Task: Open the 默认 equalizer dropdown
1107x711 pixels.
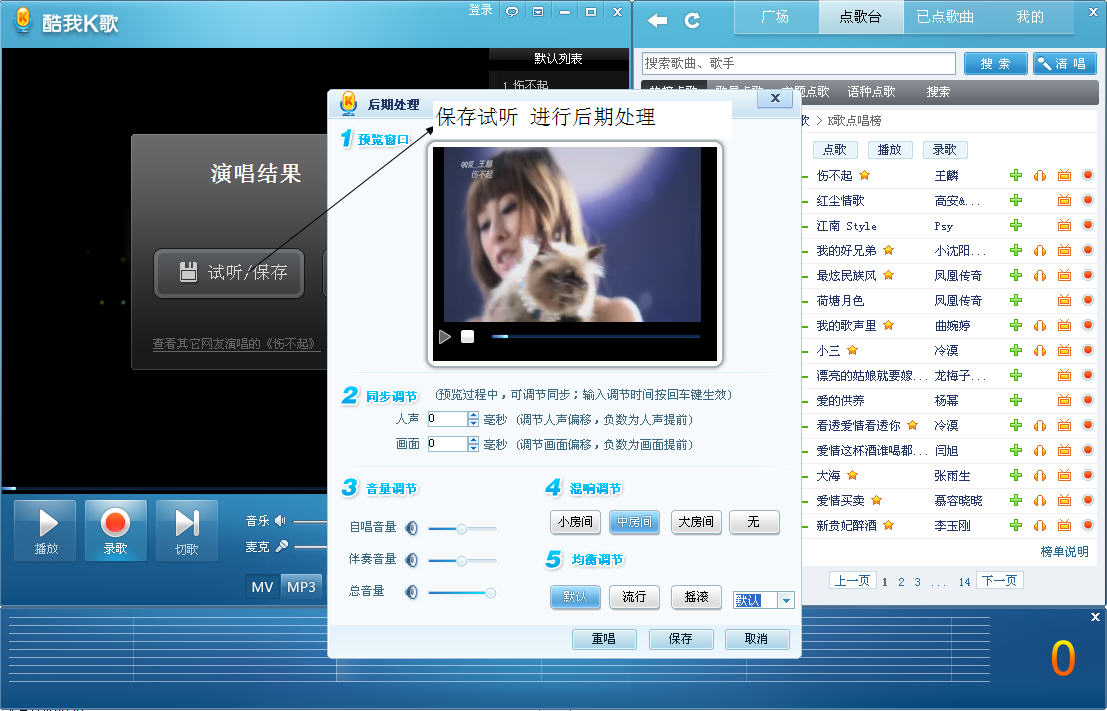Action: [786, 600]
